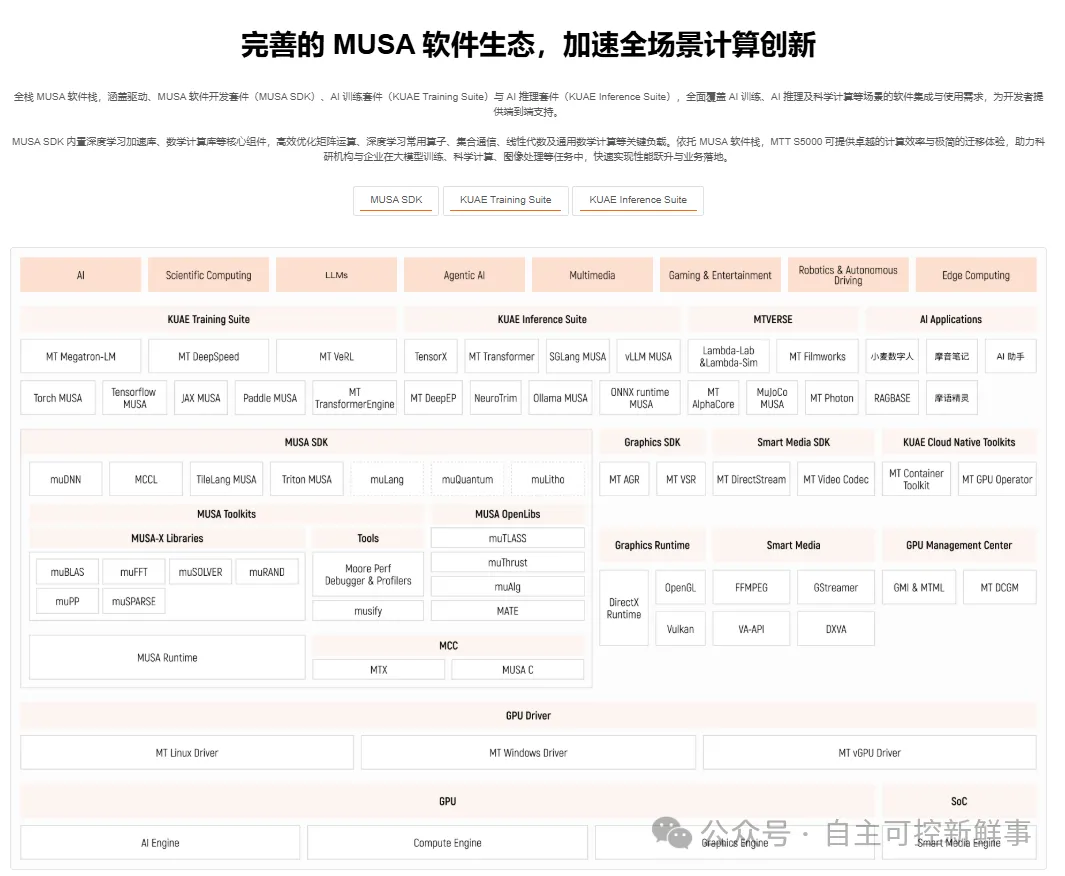Select the Multimedia category box
The height and width of the screenshot is (876, 1065).
tap(592, 275)
